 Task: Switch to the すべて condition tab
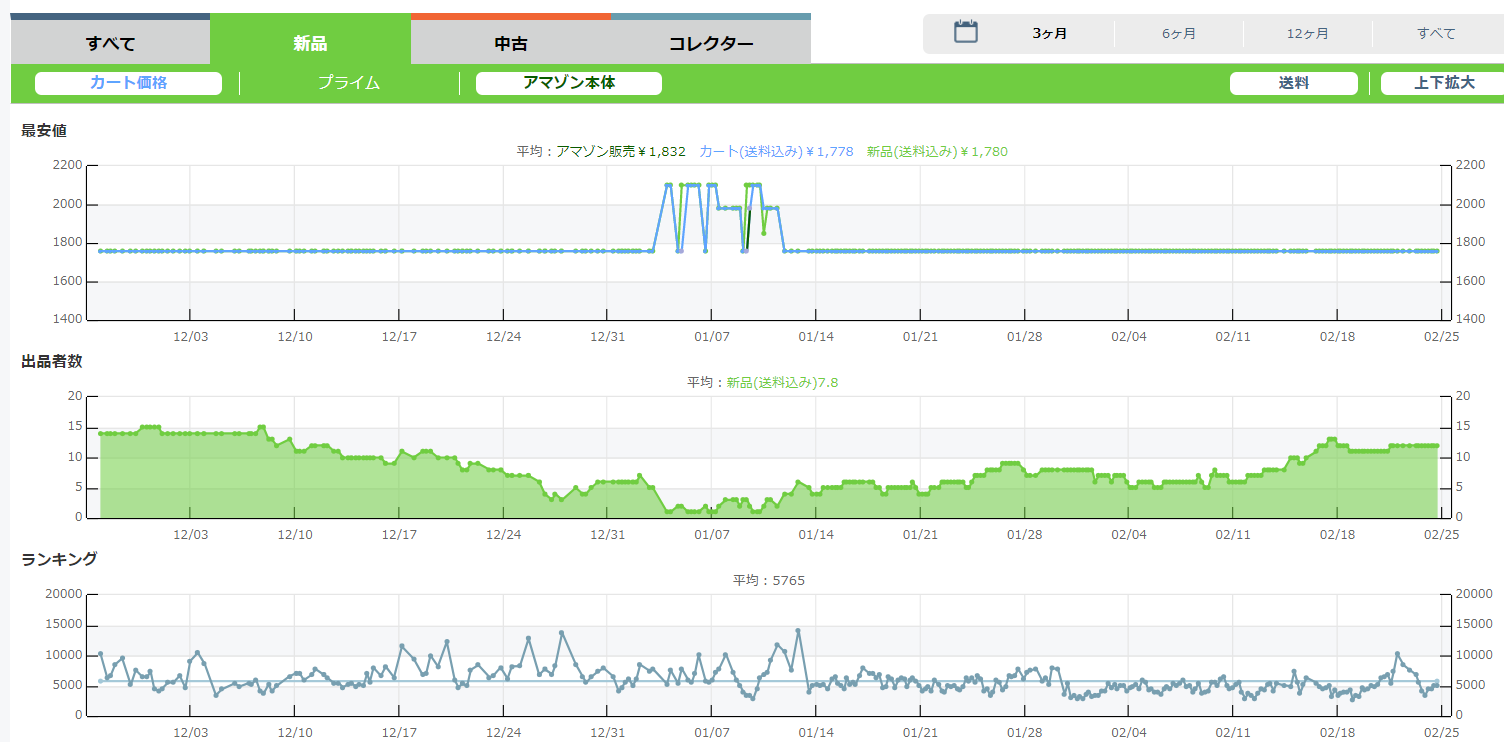pyautogui.click(x=110, y=43)
